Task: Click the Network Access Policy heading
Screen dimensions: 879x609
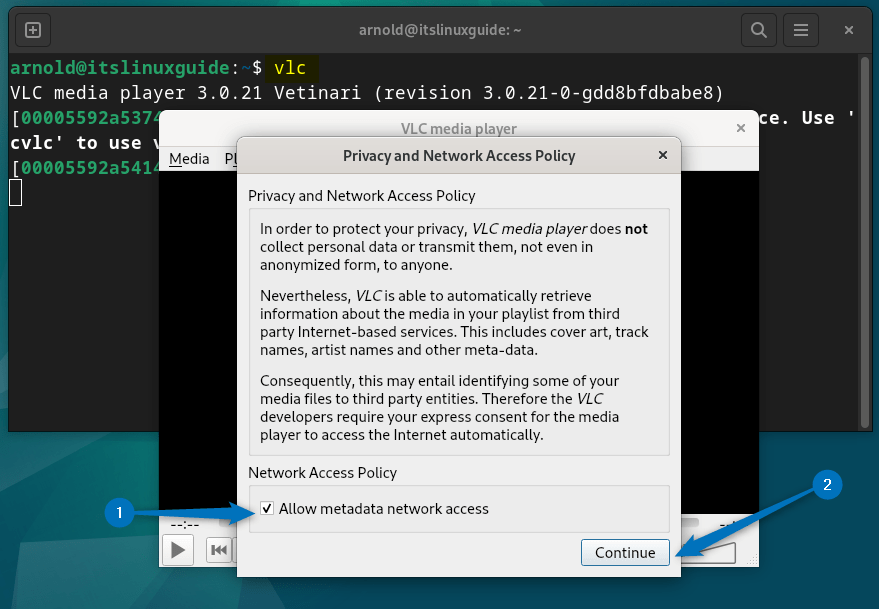Action: (322, 473)
